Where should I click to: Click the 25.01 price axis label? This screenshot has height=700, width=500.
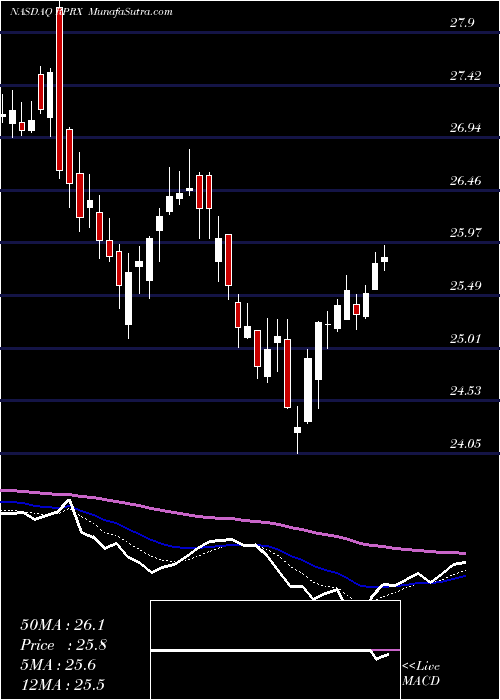click(465, 338)
